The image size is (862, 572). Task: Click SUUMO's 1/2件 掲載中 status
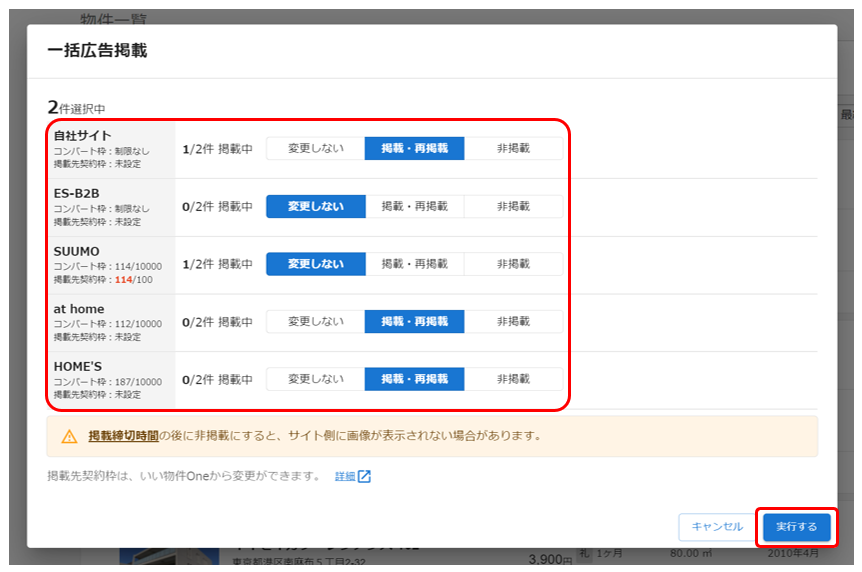click(x=217, y=265)
